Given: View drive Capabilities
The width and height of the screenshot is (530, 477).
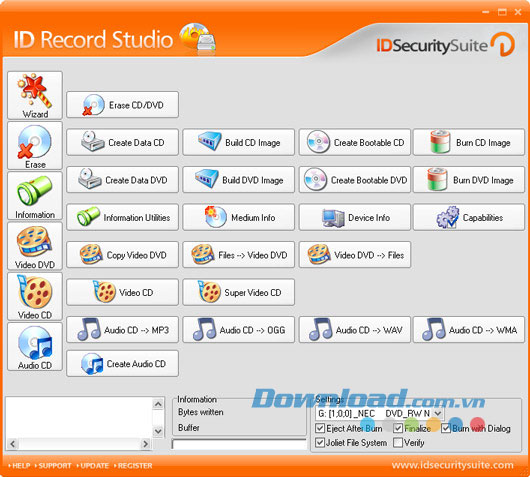Looking at the screenshot, I should click(x=469, y=217).
